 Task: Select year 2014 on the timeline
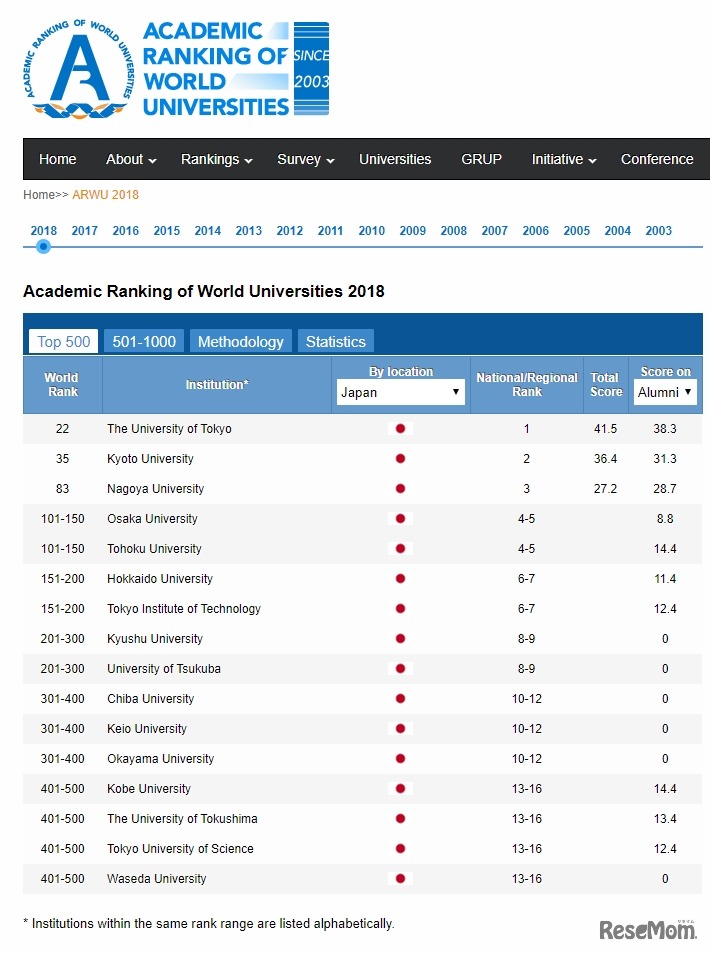pyautogui.click(x=207, y=231)
